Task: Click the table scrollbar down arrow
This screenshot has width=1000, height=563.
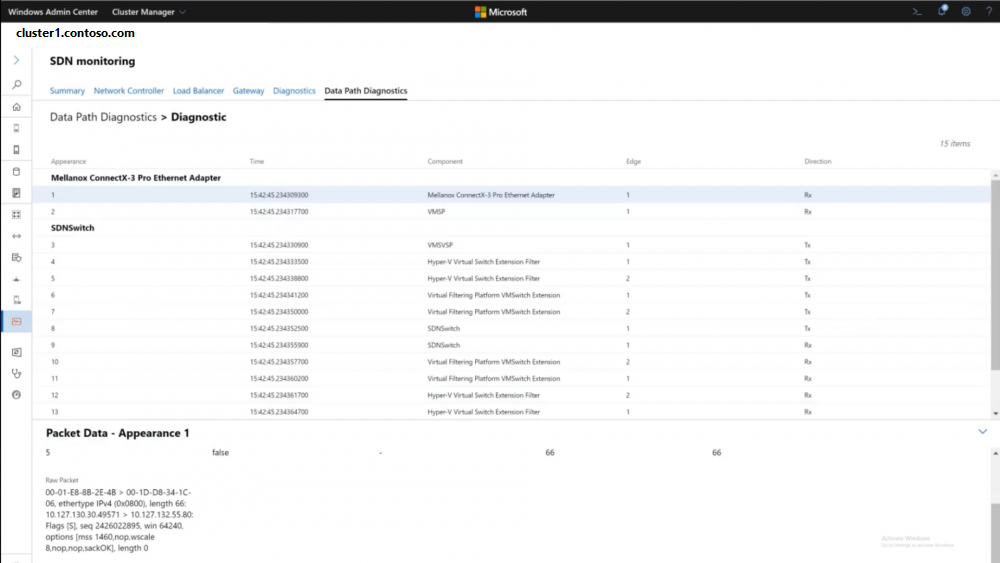Action: pos(995,414)
